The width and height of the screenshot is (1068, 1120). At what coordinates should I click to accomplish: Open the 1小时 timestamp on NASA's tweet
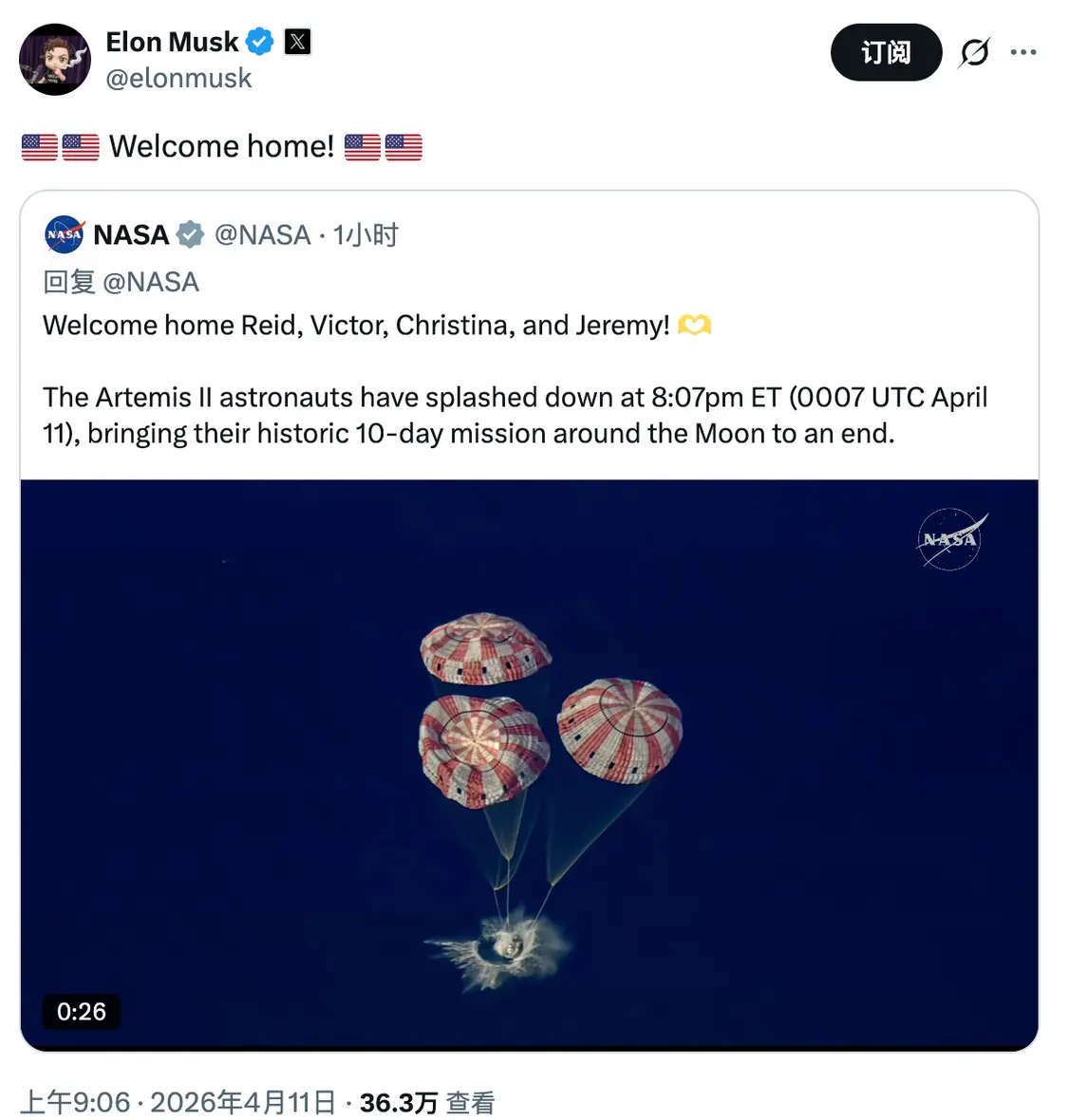pos(365,234)
